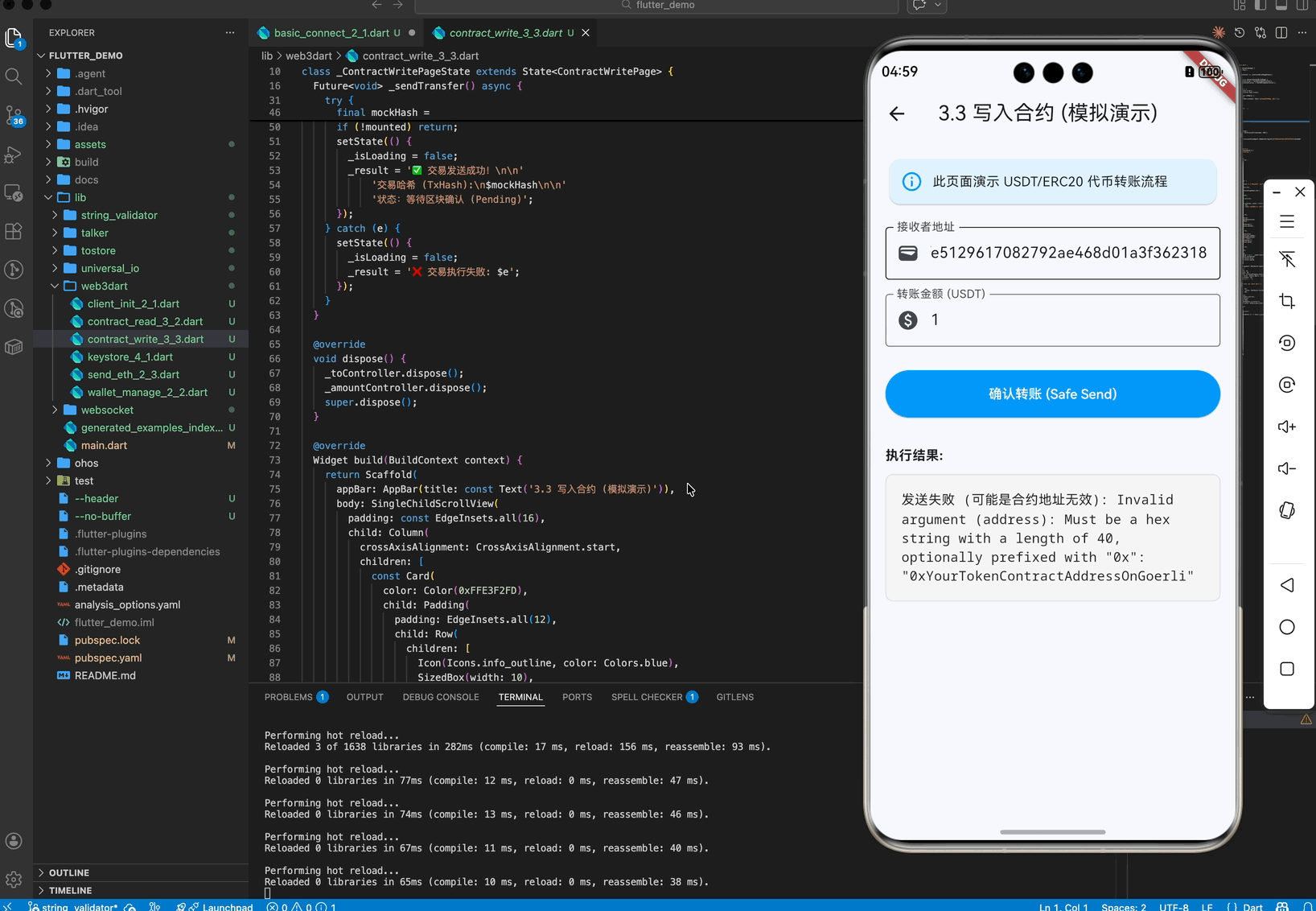Click the USDT transfer amount field
1316x911 pixels.
[1052, 320]
